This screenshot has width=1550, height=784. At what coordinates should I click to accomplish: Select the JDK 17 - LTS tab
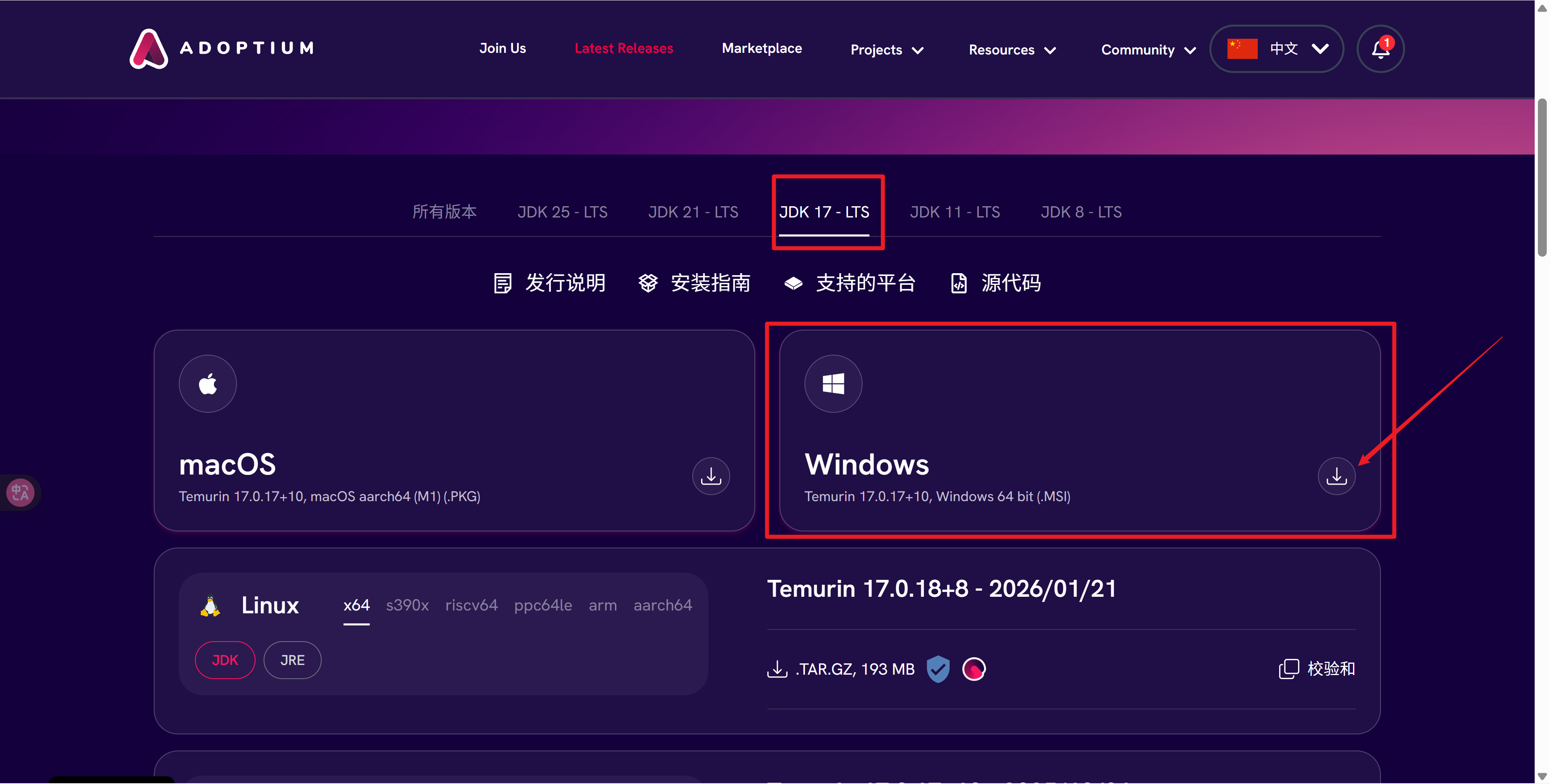824,212
